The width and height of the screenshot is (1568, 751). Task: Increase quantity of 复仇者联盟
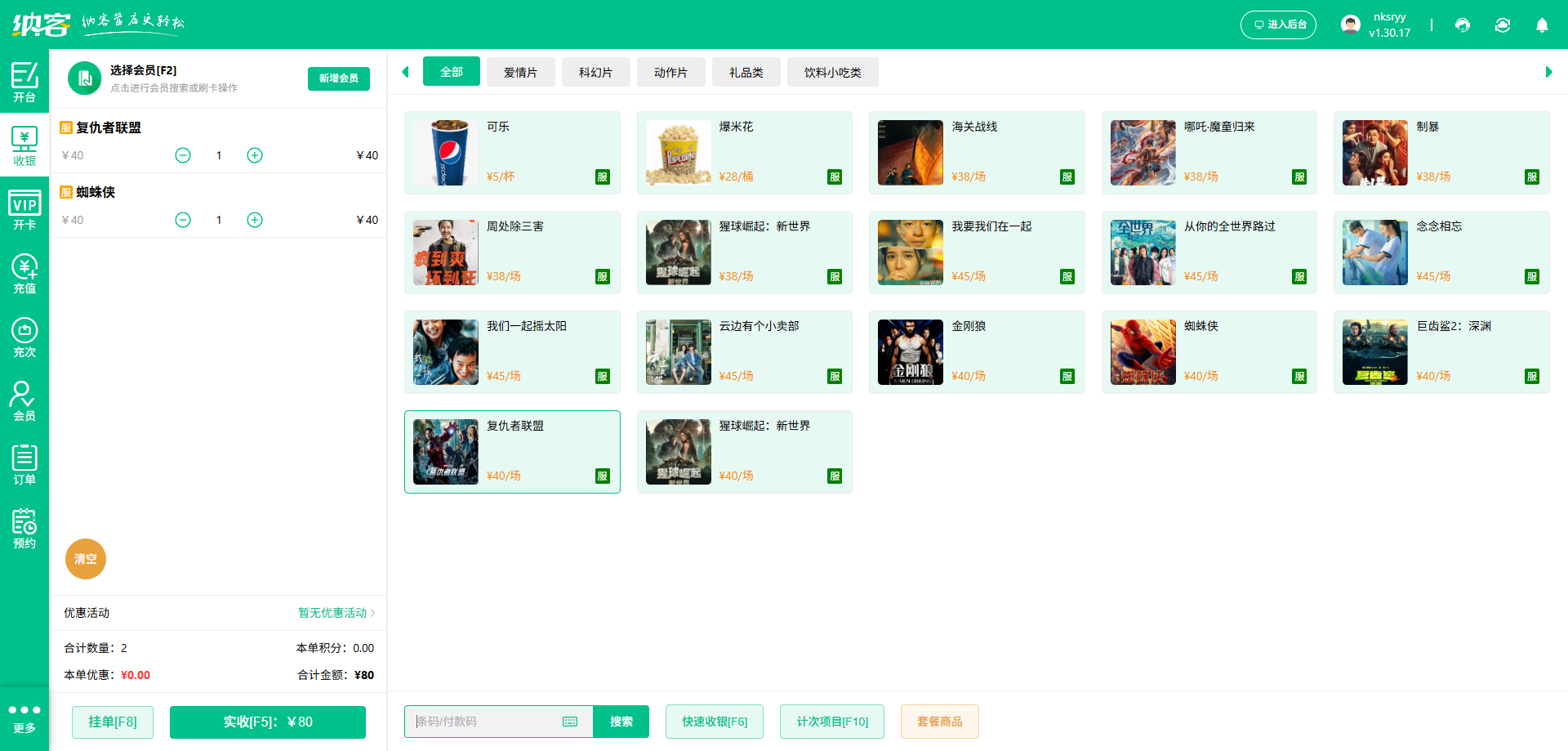click(x=255, y=155)
